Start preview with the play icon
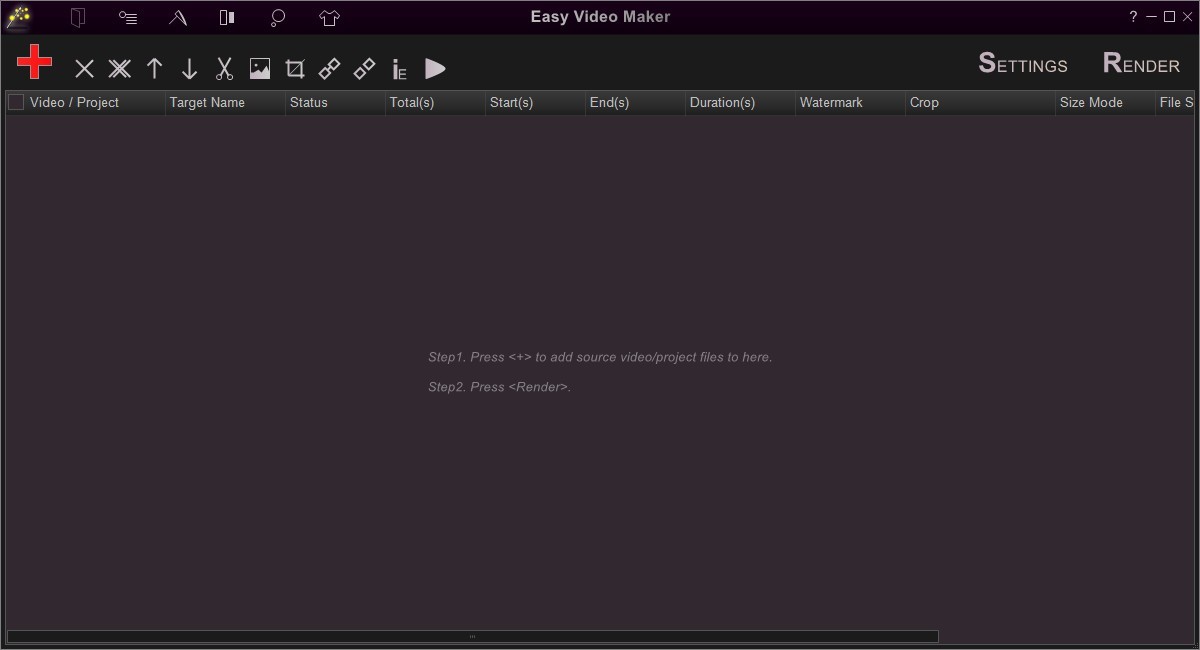 coord(435,68)
